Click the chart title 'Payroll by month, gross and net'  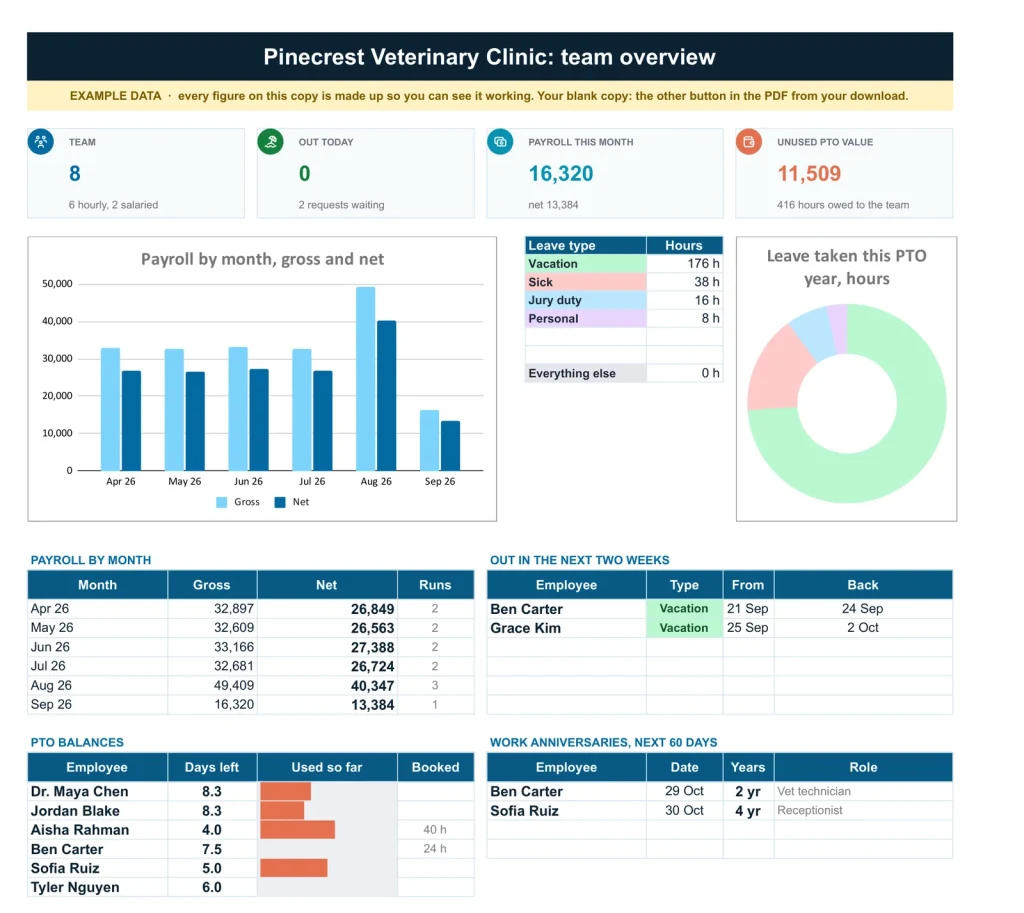(x=262, y=259)
